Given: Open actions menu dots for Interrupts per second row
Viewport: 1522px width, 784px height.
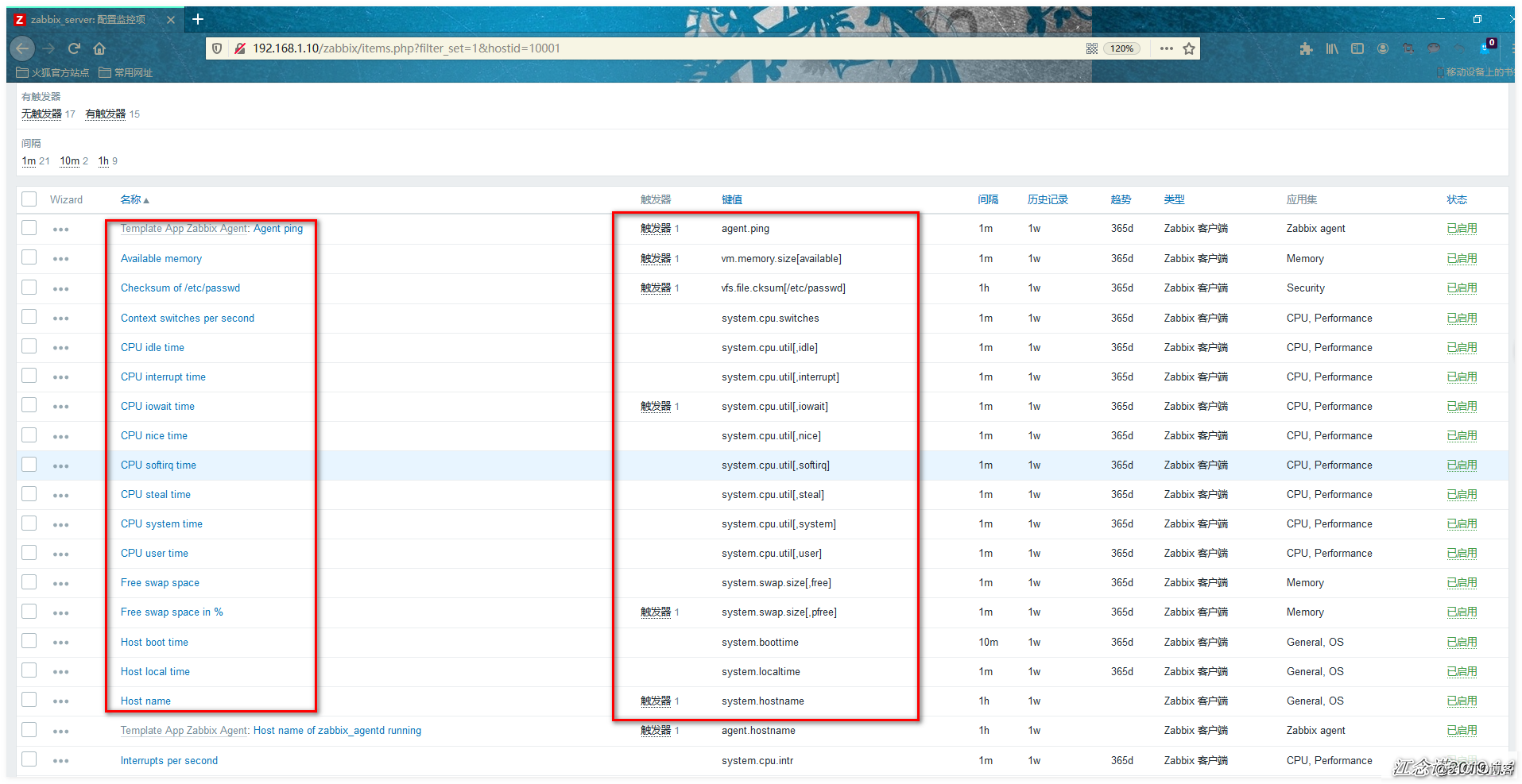Looking at the screenshot, I should (x=61, y=761).
